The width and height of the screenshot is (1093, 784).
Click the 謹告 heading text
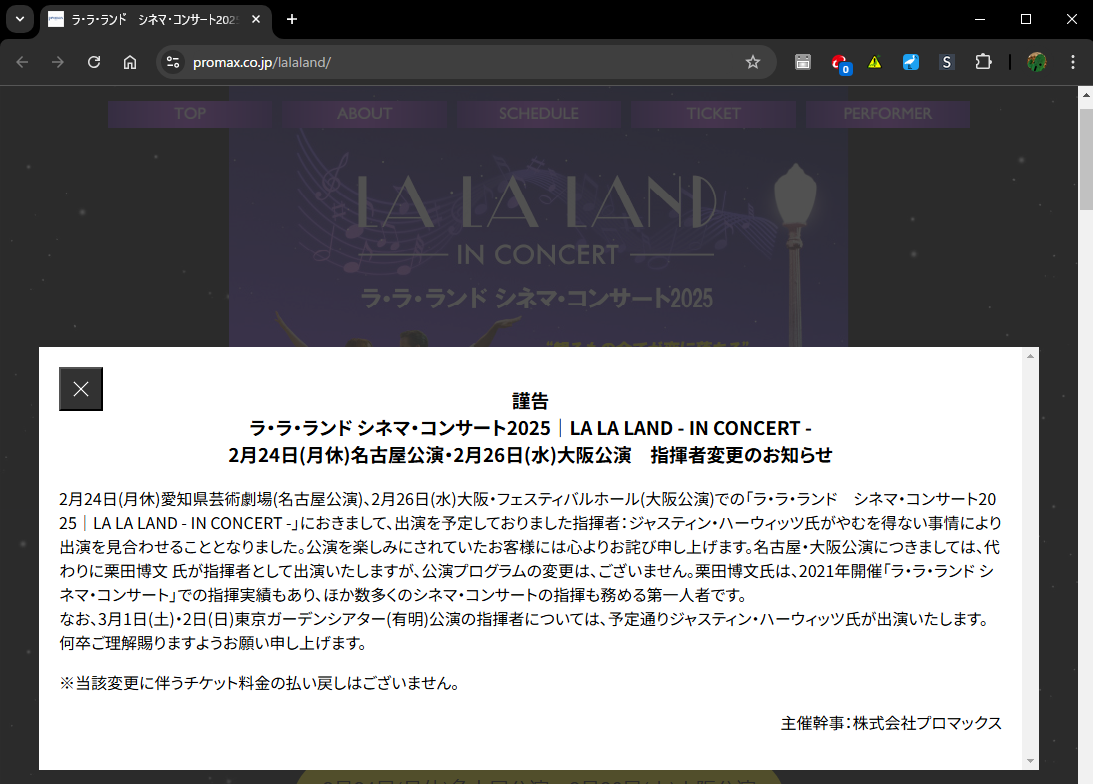point(530,401)
